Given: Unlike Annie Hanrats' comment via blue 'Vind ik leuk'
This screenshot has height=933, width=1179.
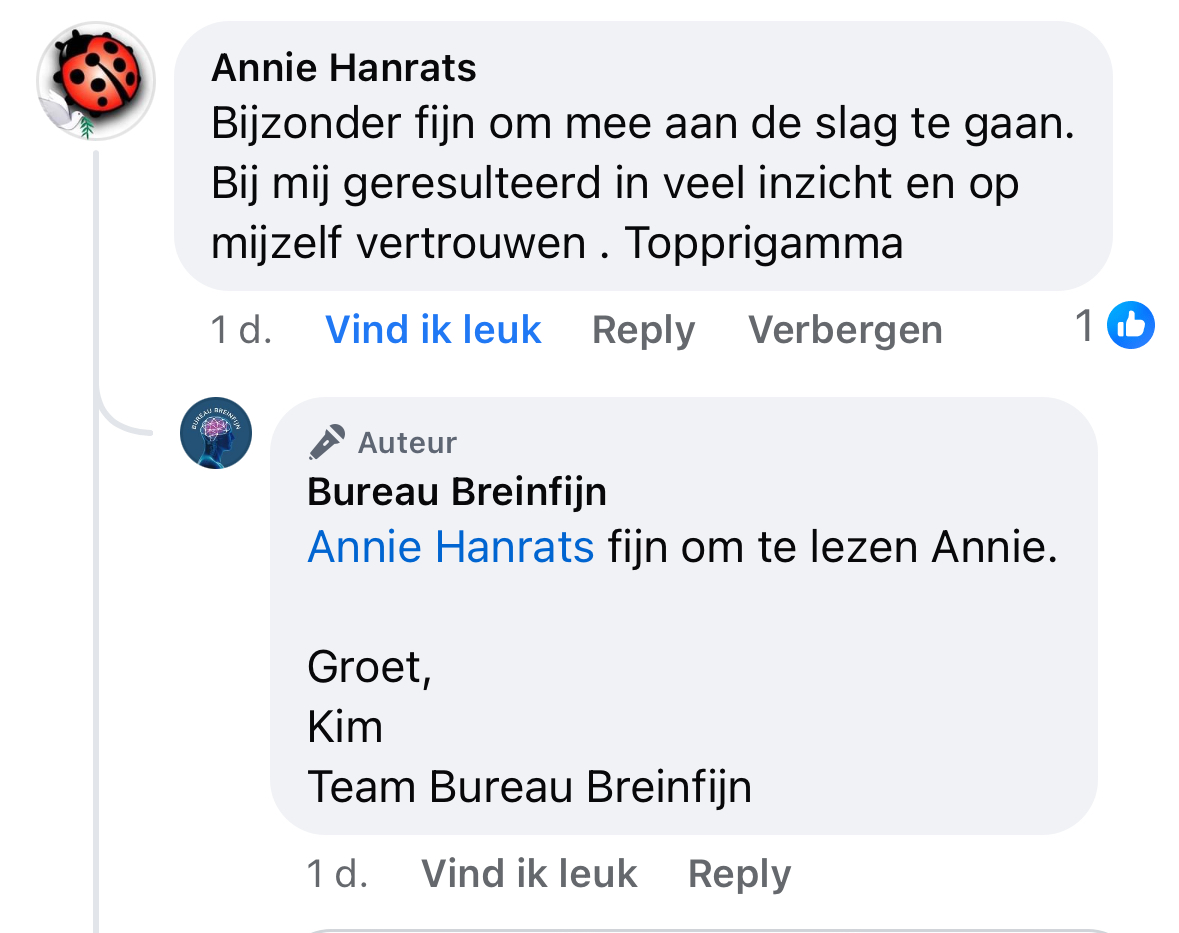Looking at the screenshot, I should click(x=433, y=329).
